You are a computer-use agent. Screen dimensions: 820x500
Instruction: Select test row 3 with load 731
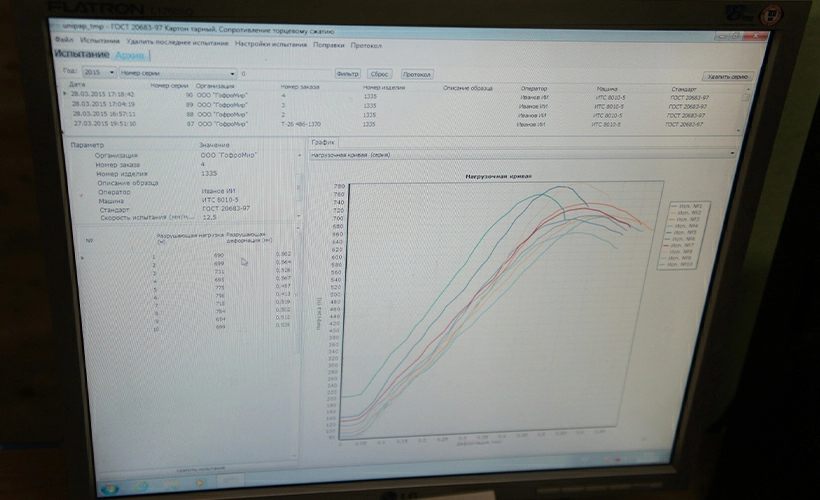point(188,271)
